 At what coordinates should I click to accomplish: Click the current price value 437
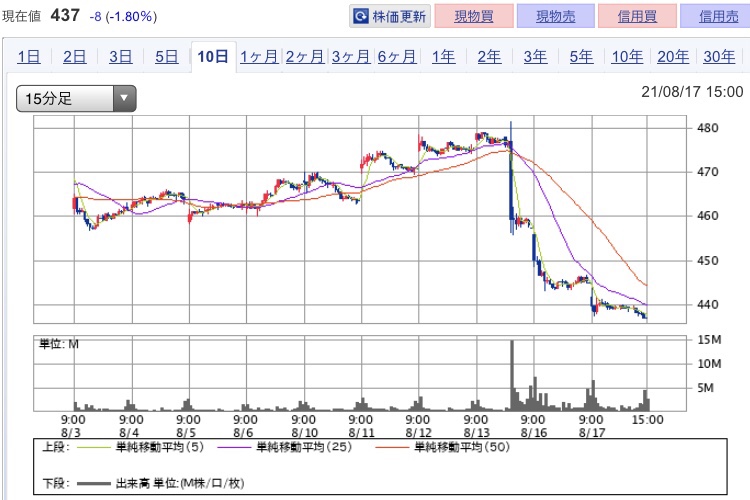(65, 15)
